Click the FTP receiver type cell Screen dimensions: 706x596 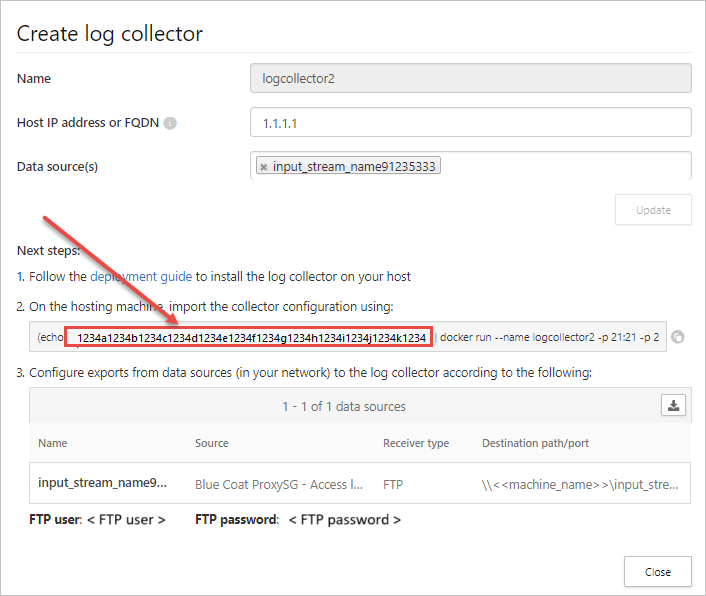[x=393, y=483]
